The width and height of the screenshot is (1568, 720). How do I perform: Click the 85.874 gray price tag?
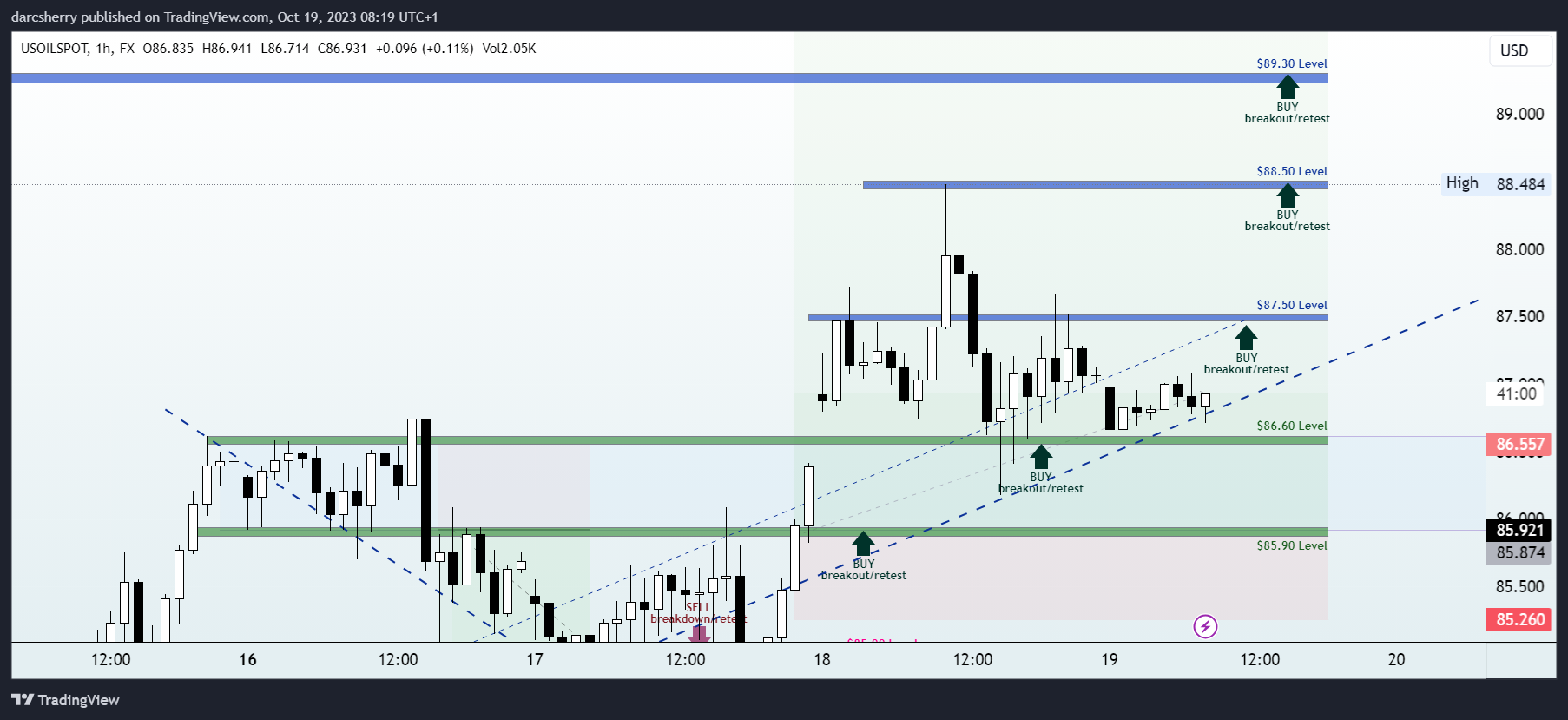tap(1519, 552)
